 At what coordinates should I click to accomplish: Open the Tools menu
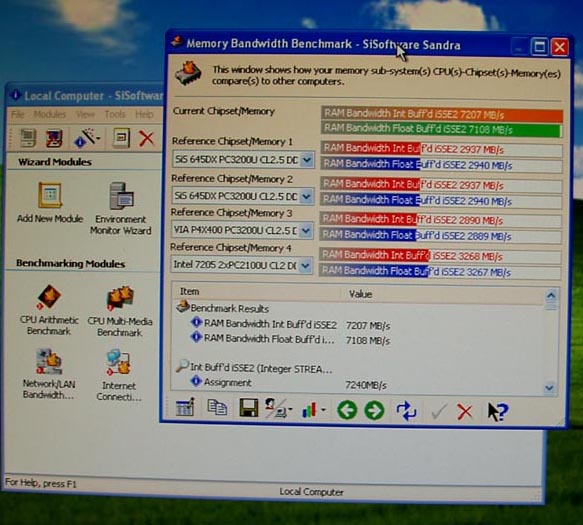pyautogui.click(x=115, y=114)
